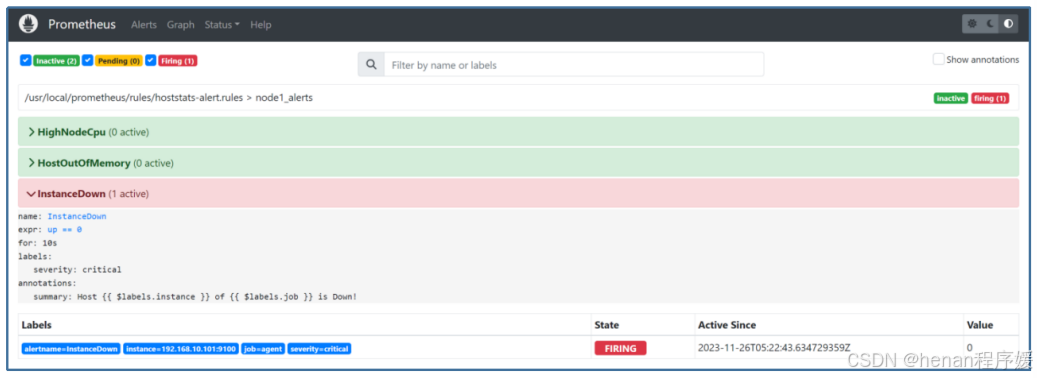Click the State column header

607,325
